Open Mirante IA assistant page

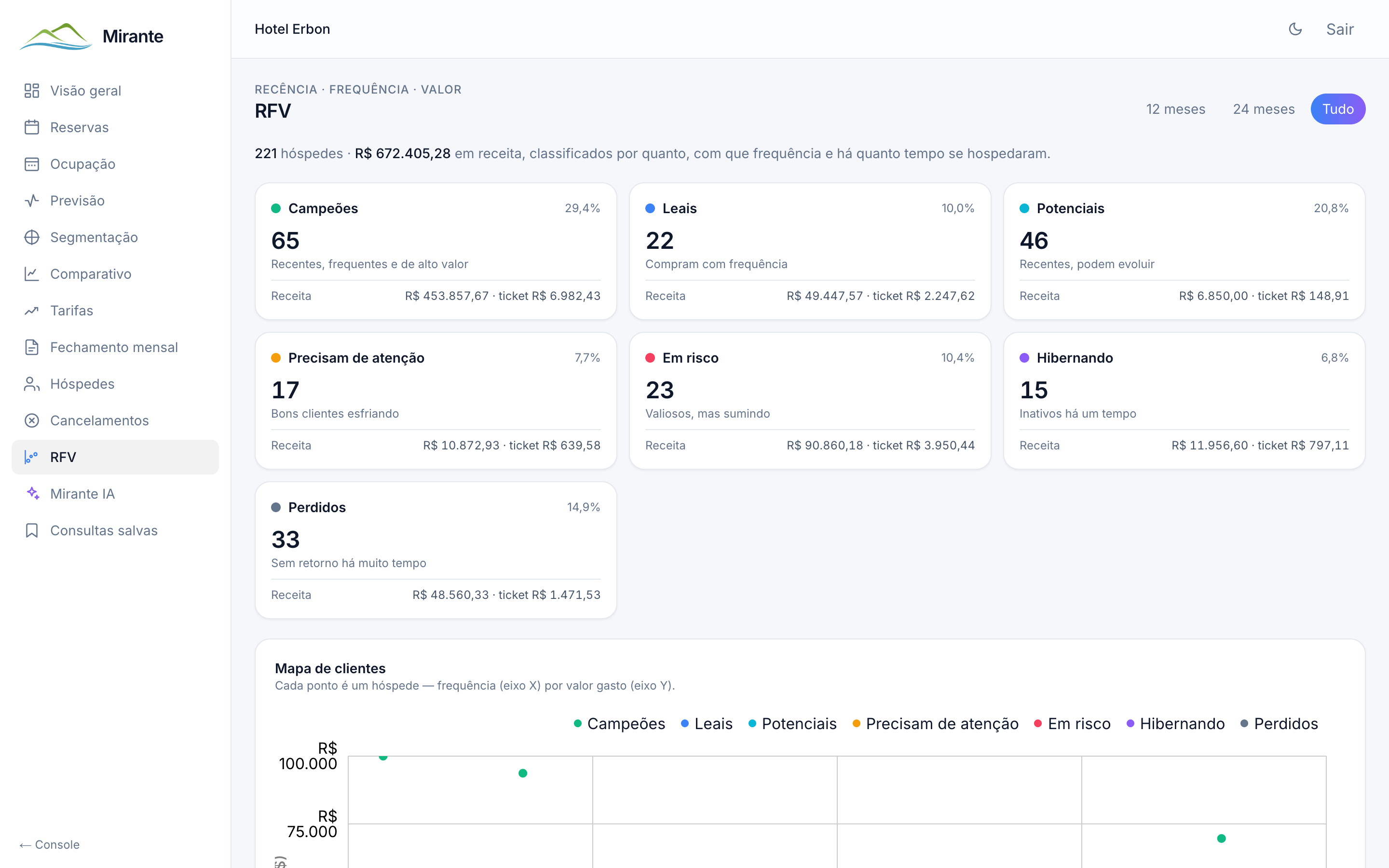(x=115, y=494)
